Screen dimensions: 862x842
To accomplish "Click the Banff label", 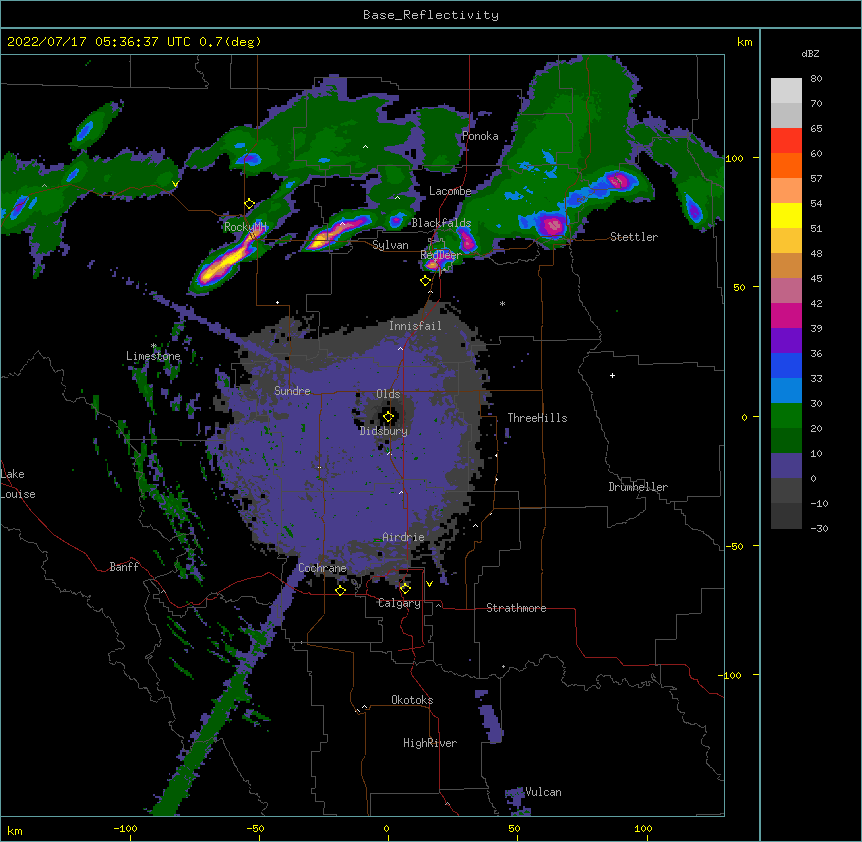I will [124, 567].
